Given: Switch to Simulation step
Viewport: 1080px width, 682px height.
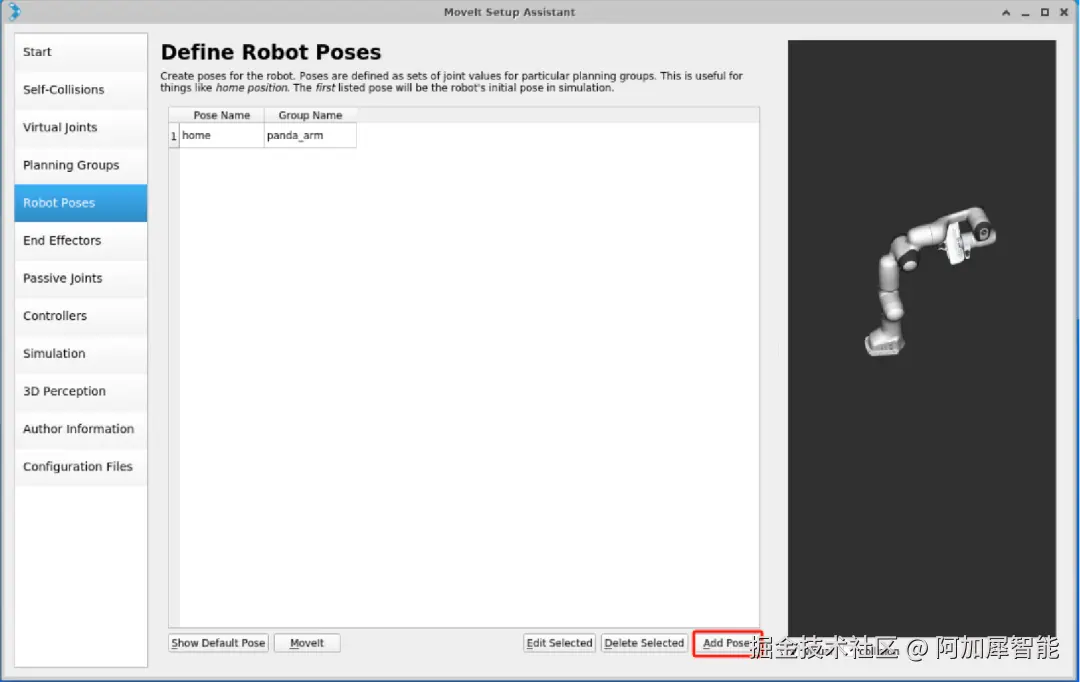Looking at the screenshot, I should click(x=81, y=353).
